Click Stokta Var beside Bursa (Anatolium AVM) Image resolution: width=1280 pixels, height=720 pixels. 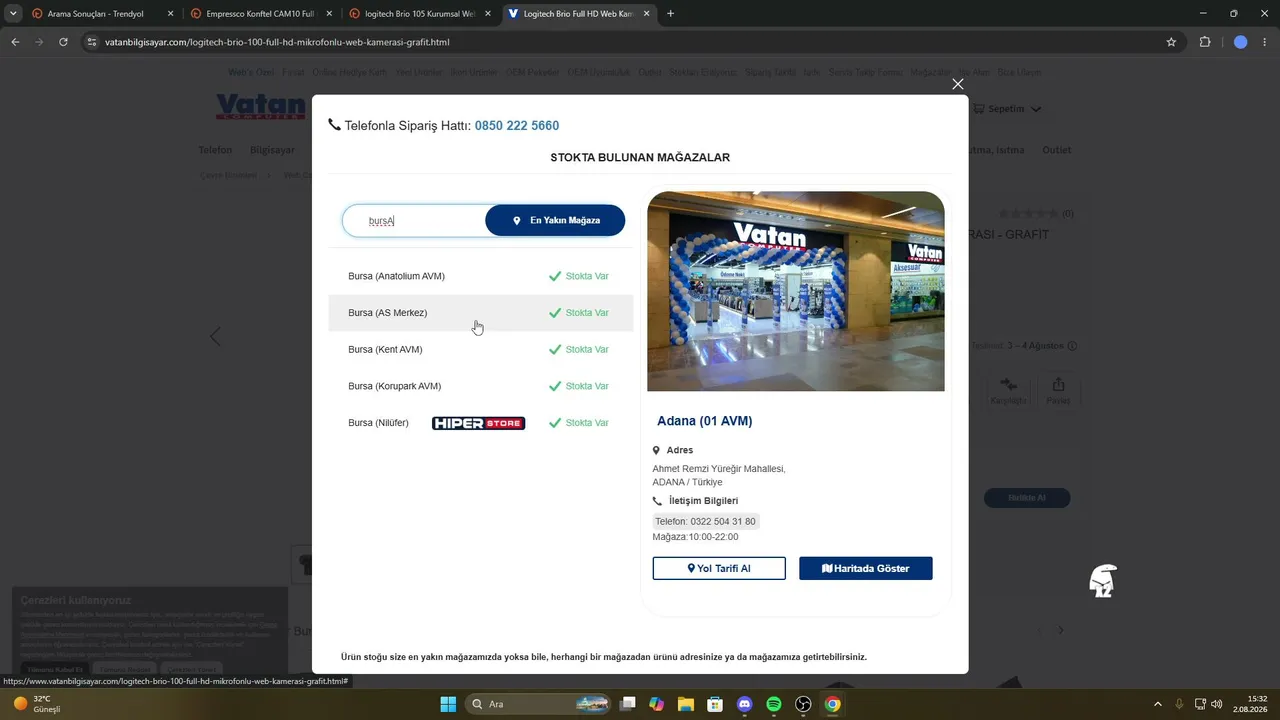579,276
